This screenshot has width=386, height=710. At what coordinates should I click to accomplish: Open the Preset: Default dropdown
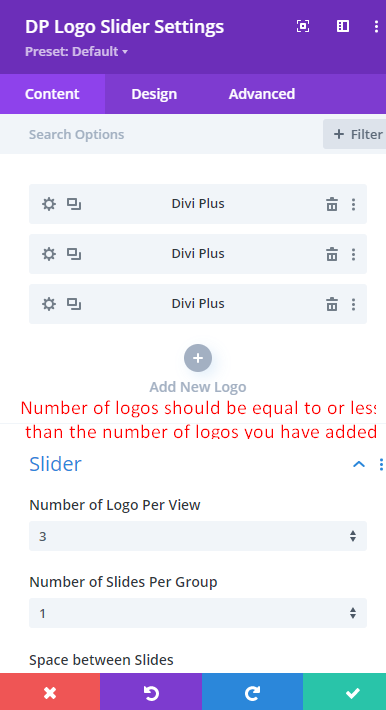tap(77, 52)
